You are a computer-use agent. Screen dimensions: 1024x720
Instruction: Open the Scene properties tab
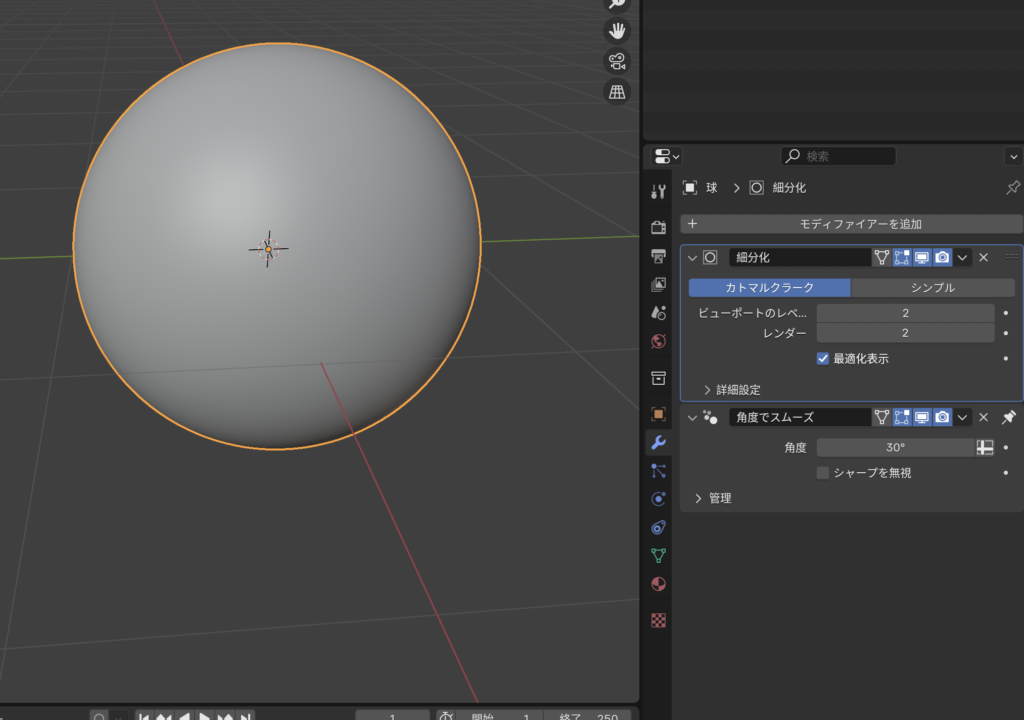point(658,312)
